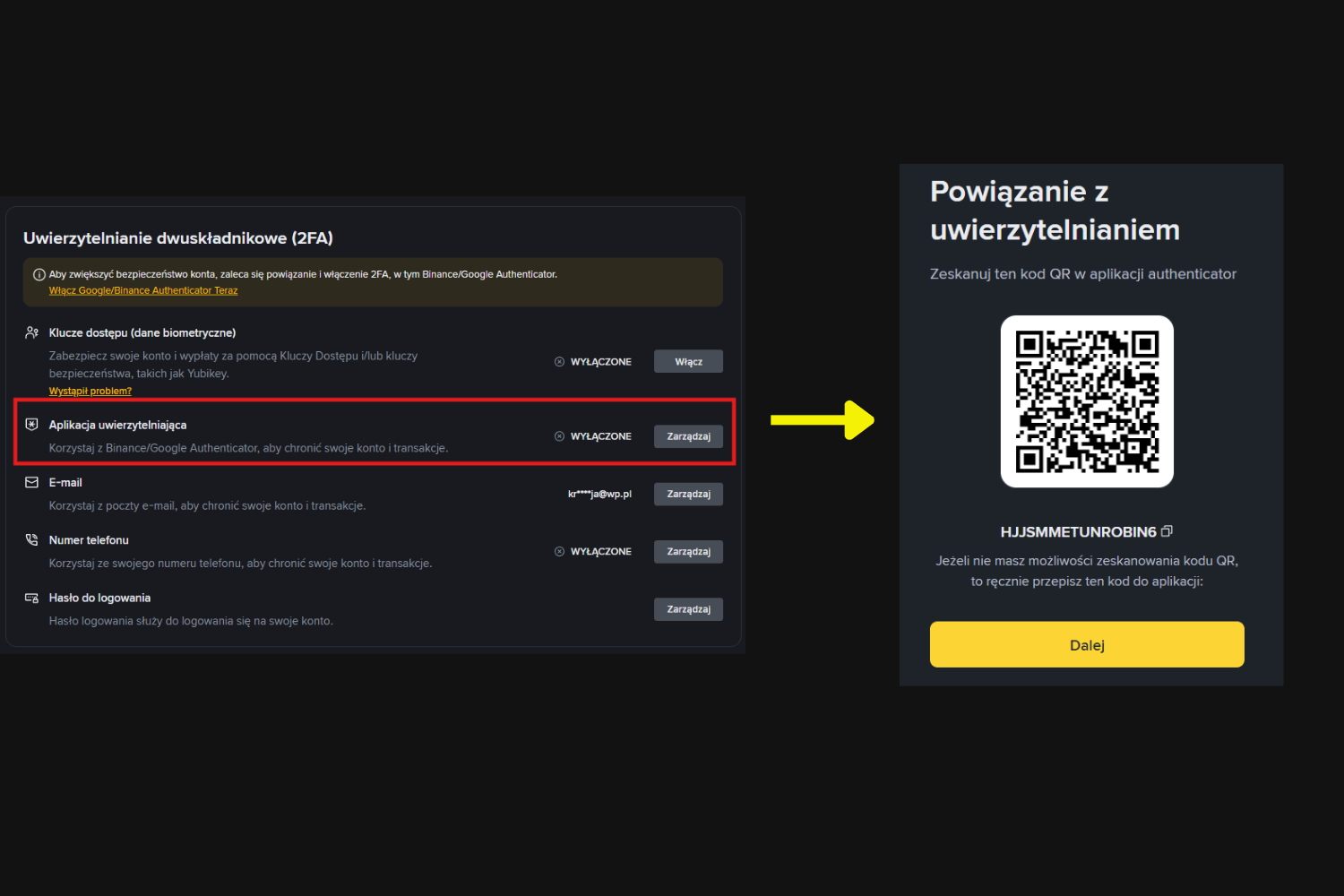Click the yellow Dalej button
Viewport: 1344px width, 896px height.
[1087, 644]
